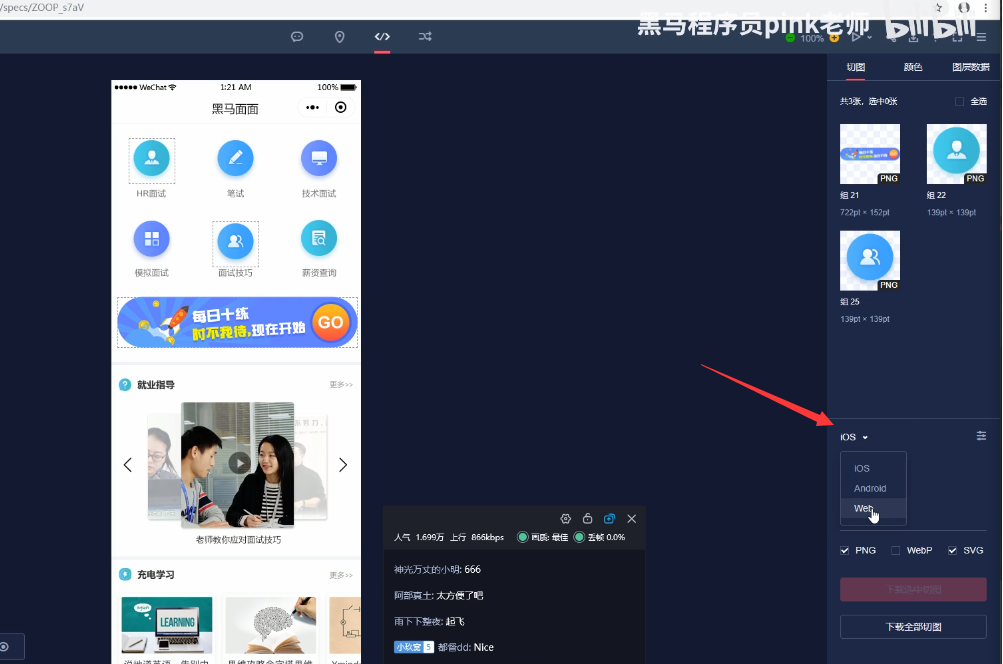Select the location pin icon in top toolbar

pos(340,36)
